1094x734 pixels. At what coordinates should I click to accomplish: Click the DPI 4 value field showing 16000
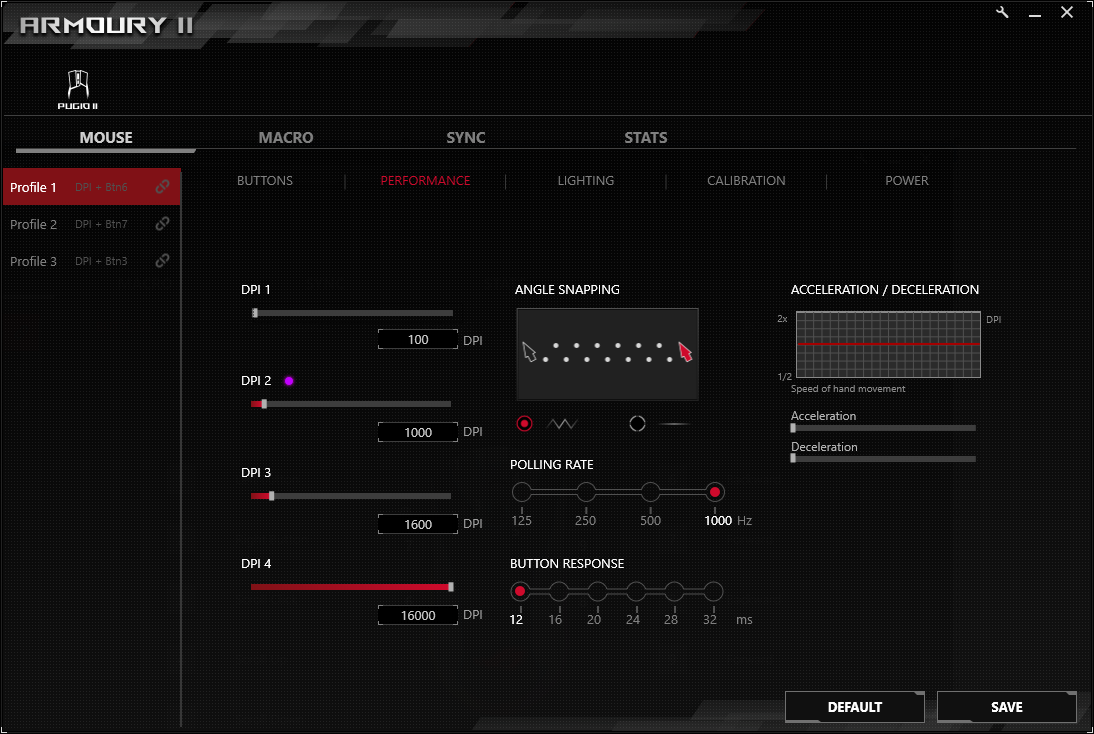point(418,615)
